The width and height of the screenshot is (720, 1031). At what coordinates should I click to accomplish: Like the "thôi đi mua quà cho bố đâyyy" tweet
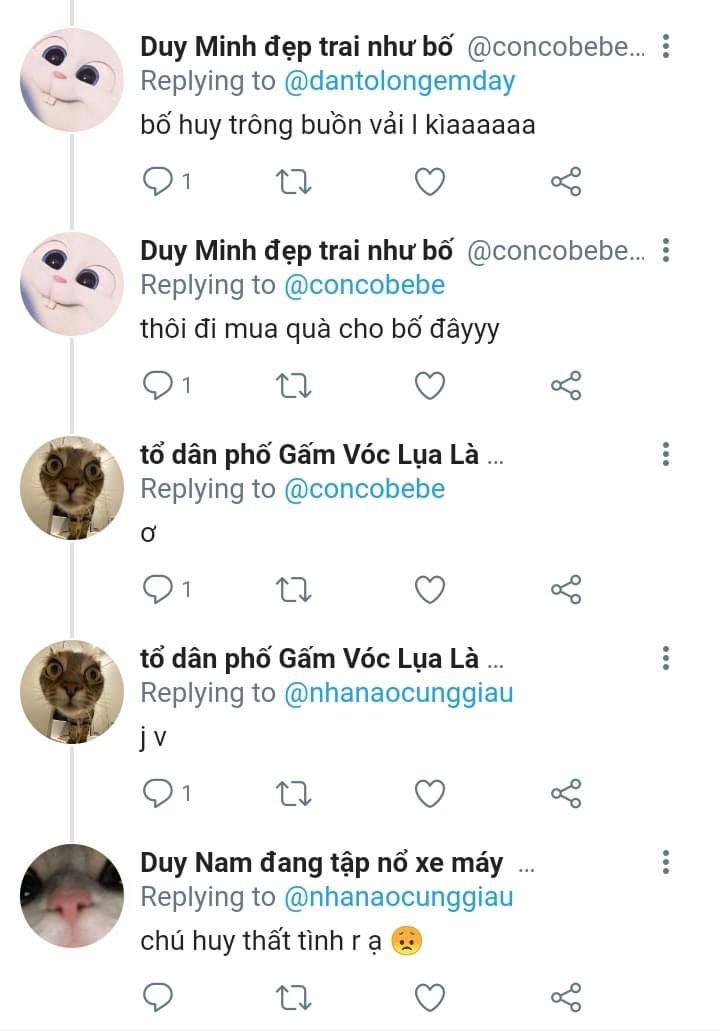430,385
